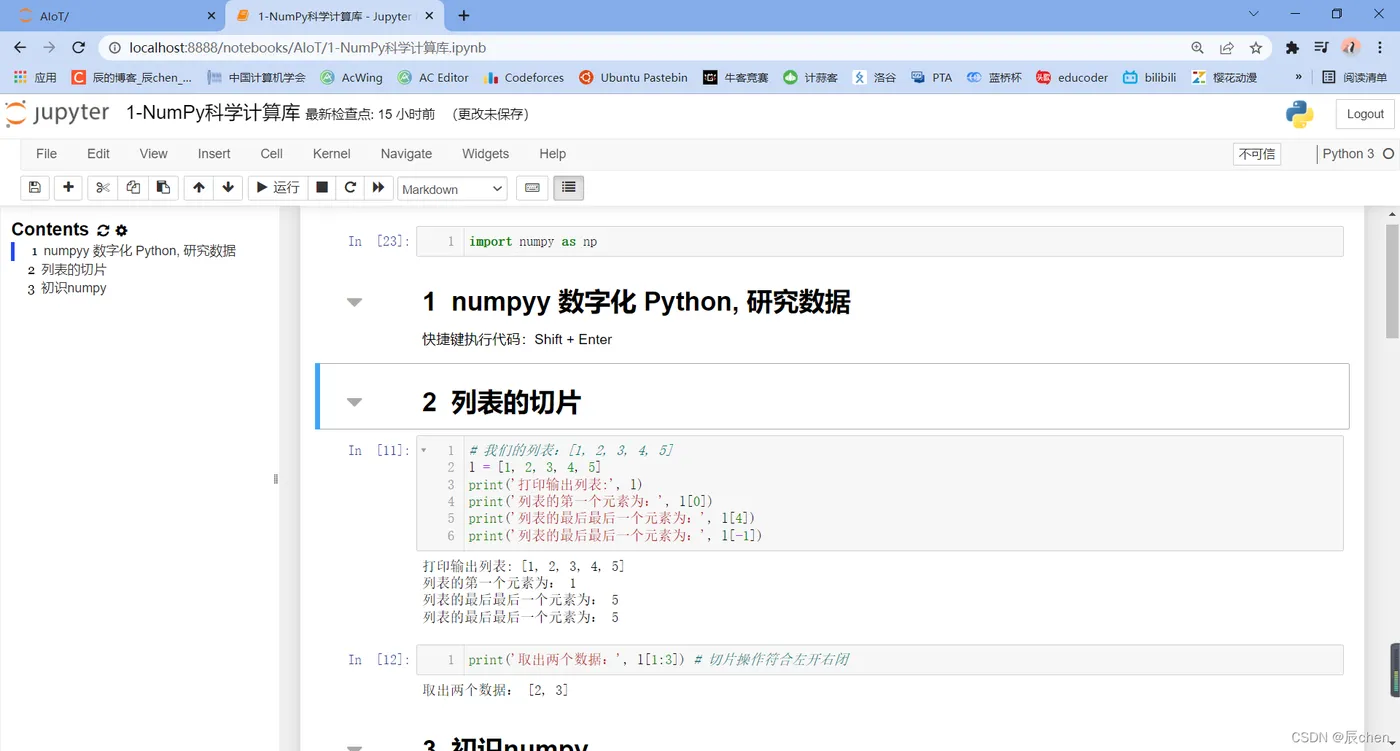Paste cells using the clipboard toolbar icon

pos(163,187)
